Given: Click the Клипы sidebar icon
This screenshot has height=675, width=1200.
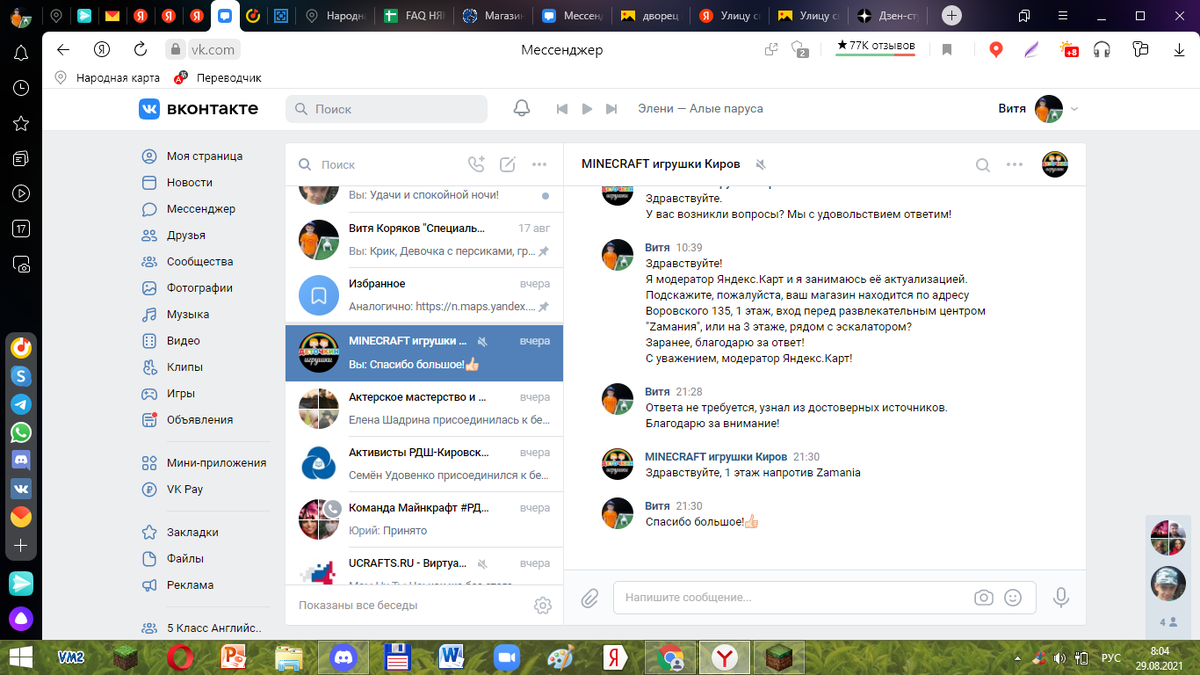Looking at the screenshot, I should tap(149, 367).
